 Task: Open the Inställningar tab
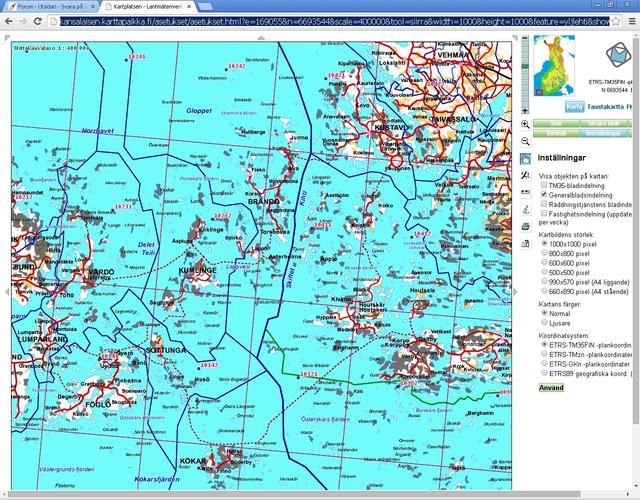tap(601, 133)
